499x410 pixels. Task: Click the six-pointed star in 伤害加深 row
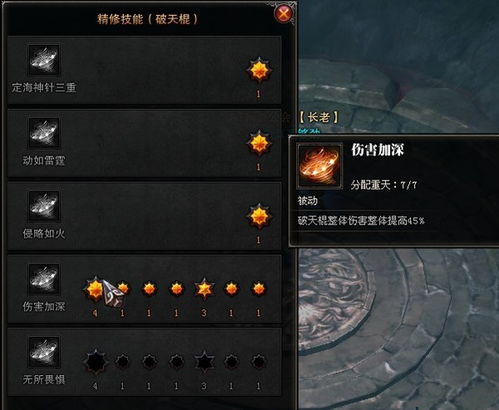pos(204,289)
